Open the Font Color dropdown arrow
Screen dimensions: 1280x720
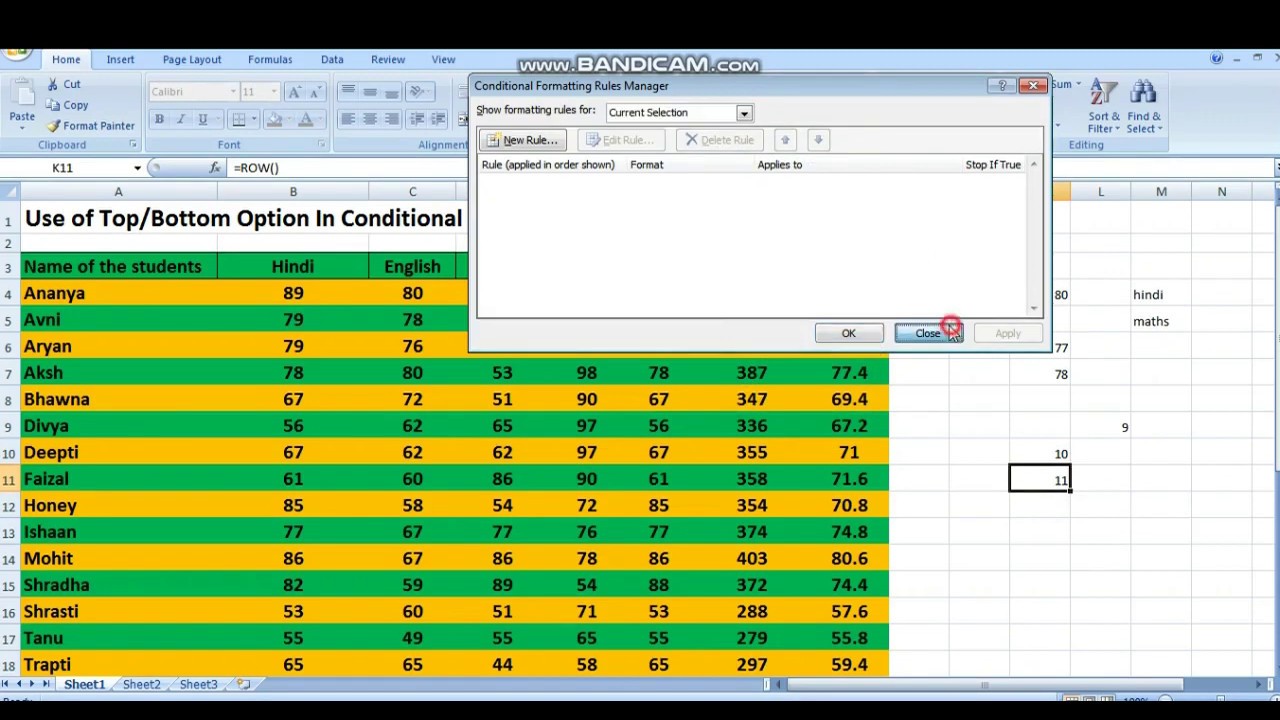point(320,120)
